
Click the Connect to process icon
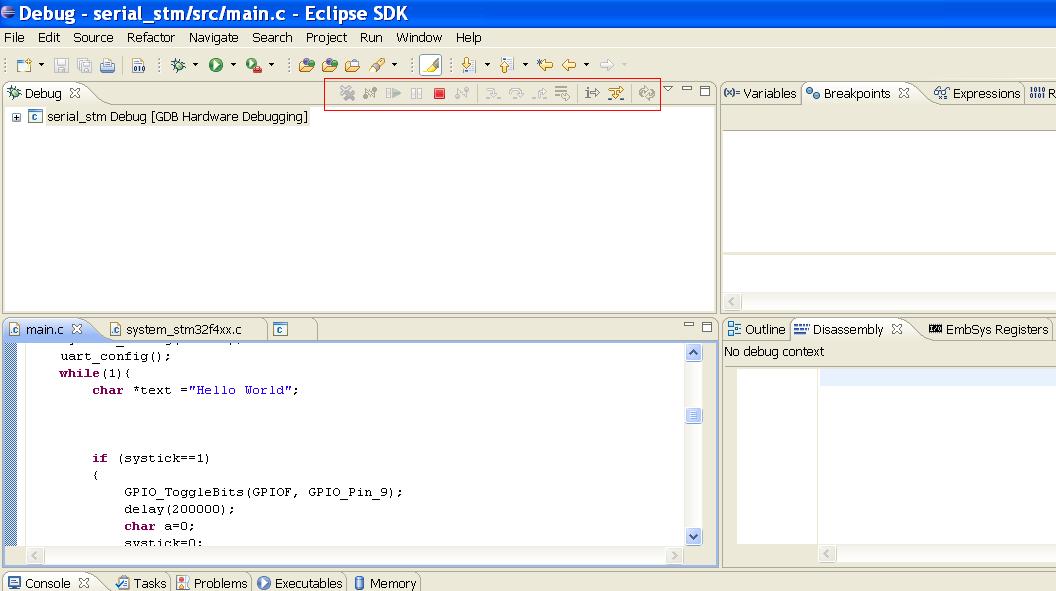pyautogui.click(x=370, y=94)
